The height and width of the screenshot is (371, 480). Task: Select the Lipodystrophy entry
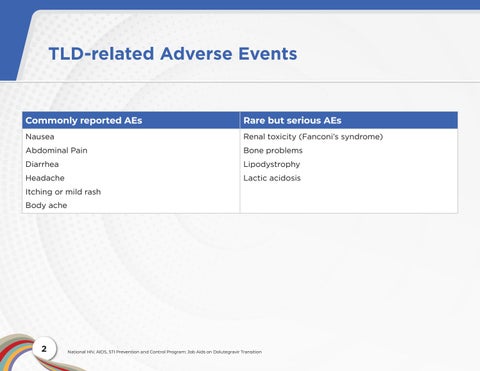point(272,164)
